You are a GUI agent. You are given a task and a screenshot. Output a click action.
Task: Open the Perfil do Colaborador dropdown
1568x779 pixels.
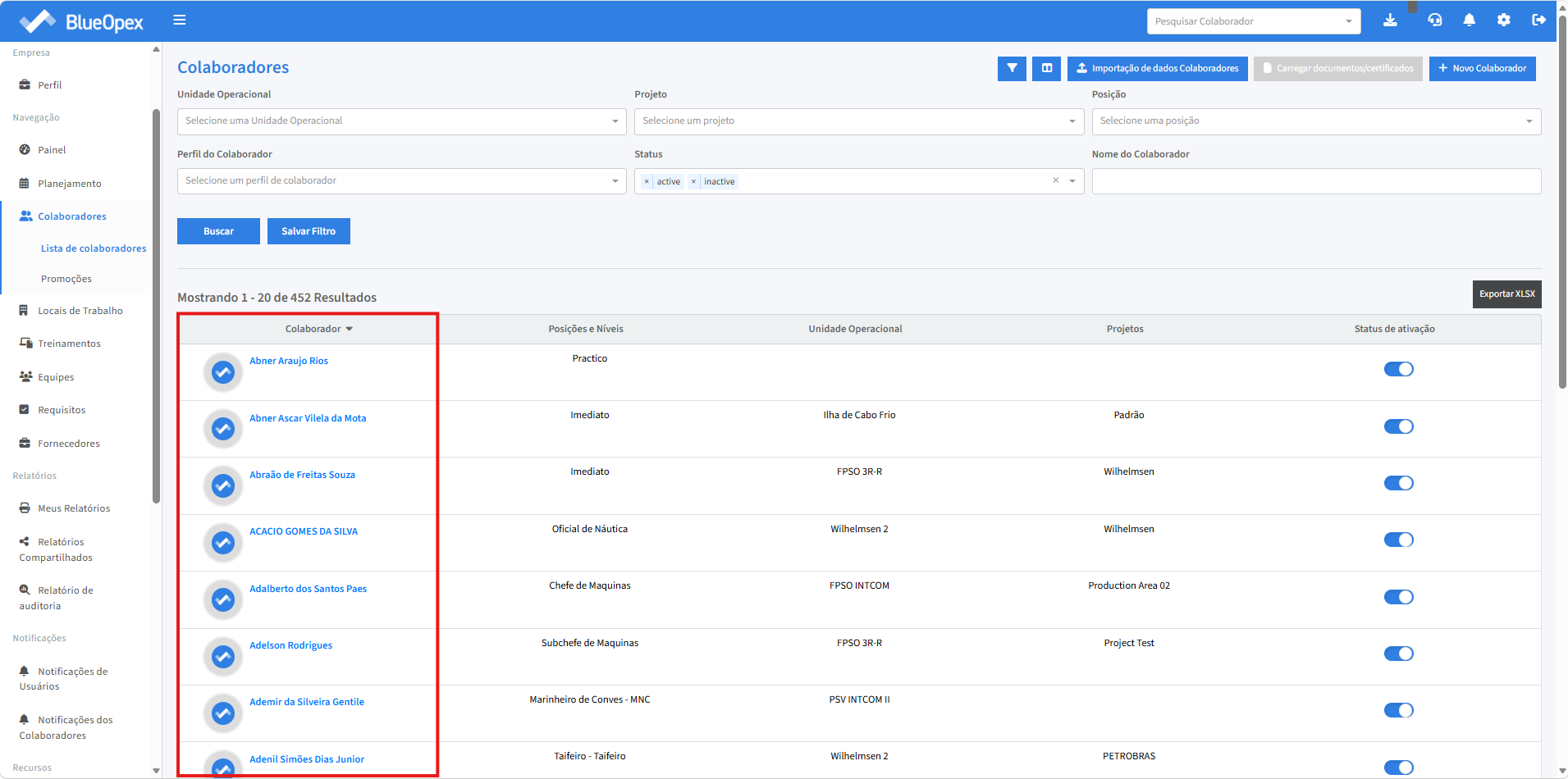point(401,181)
